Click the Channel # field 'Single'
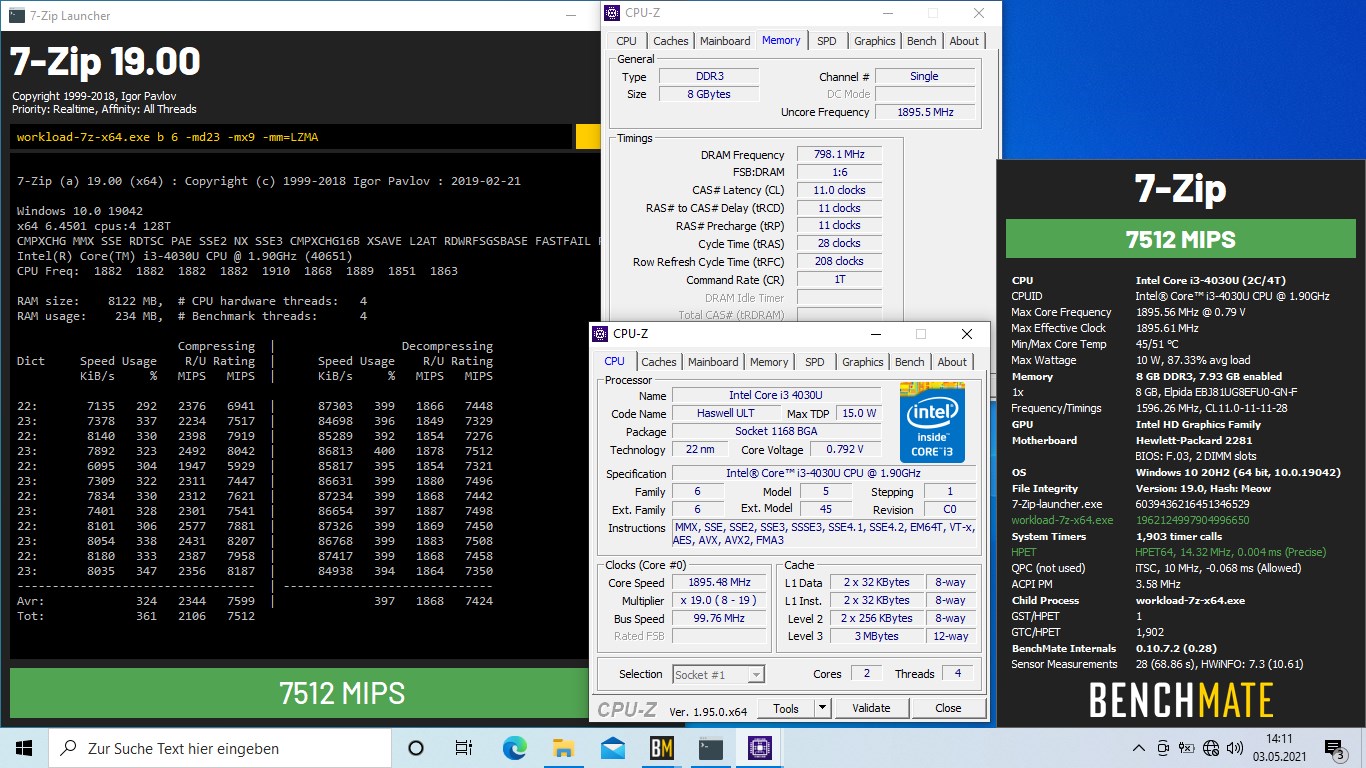This screenshot has width=1366, height=768. click(925, 76)
